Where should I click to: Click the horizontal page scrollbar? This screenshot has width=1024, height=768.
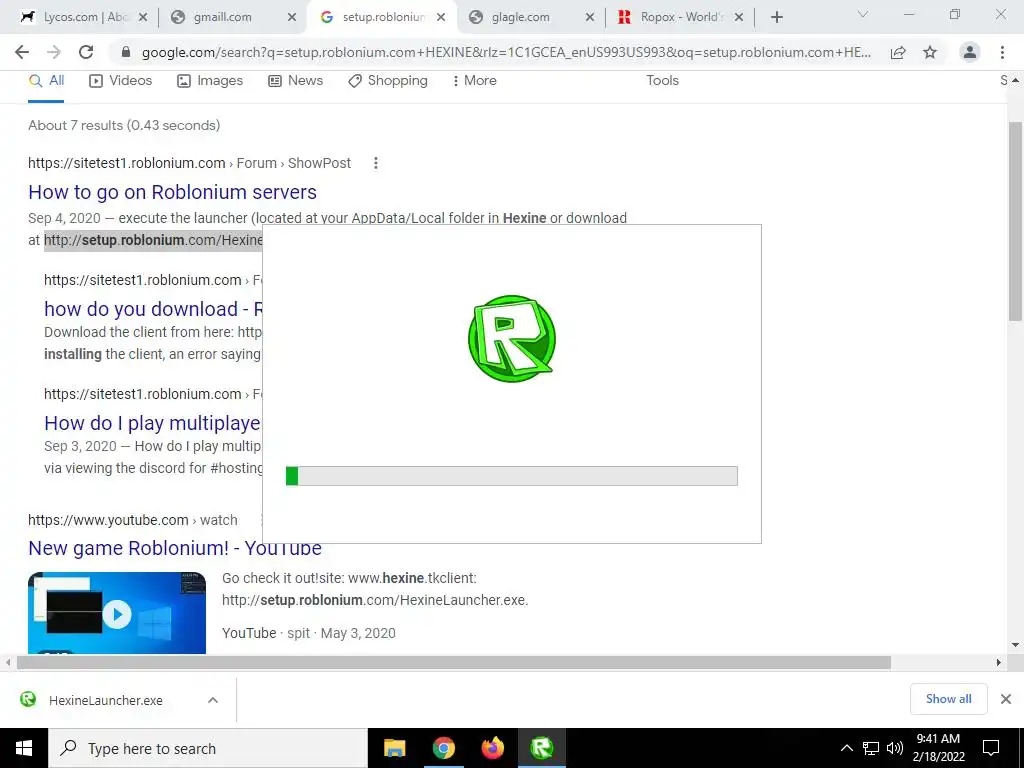pos(454,662)
